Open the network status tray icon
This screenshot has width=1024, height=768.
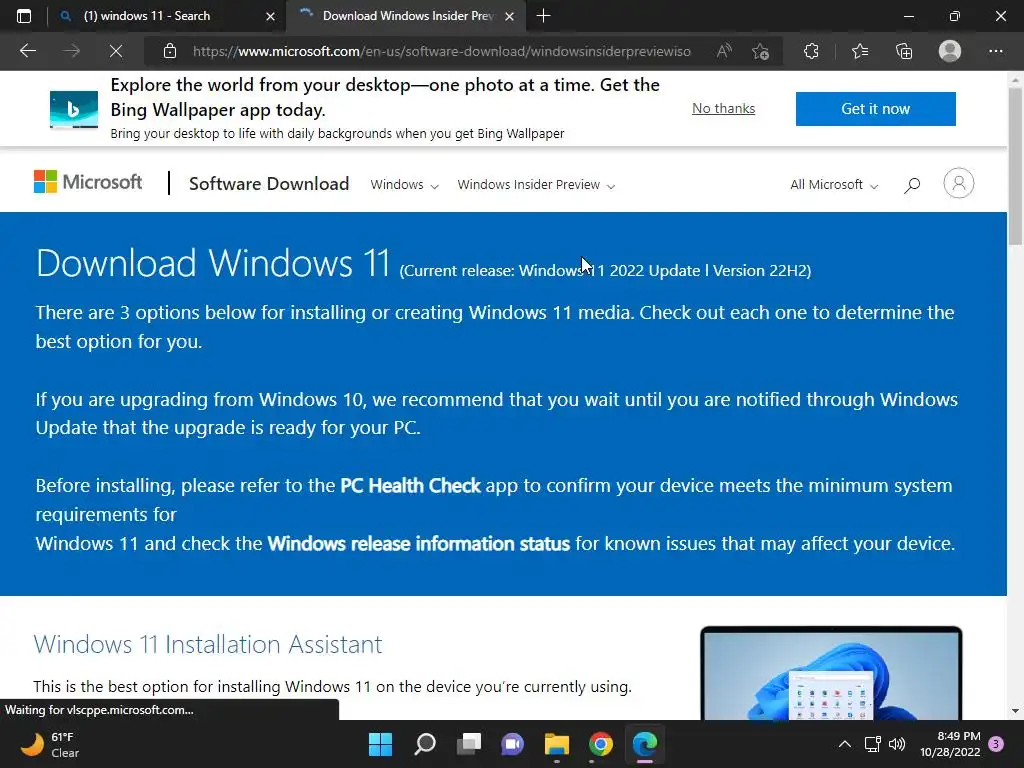pyautogui.click(x=872, y=744)
